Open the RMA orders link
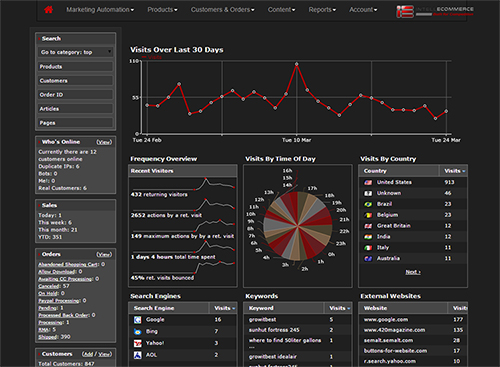Screen dimensions: 500x367 pos(44,329)
